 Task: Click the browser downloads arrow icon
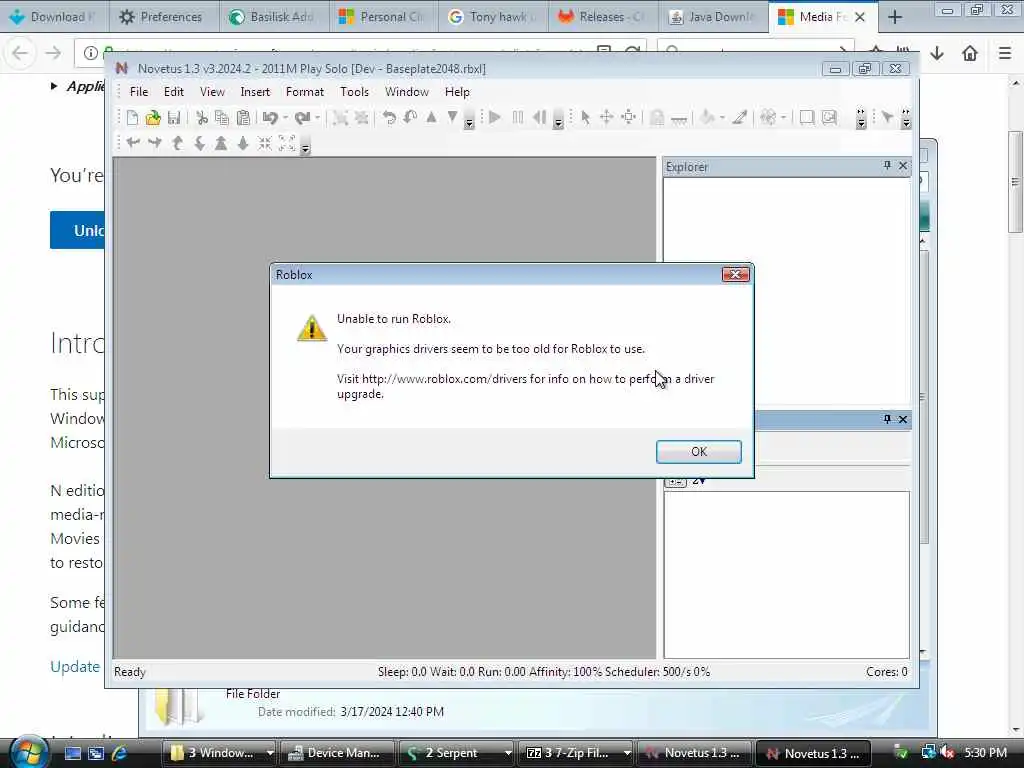click(x=937, y=54)
